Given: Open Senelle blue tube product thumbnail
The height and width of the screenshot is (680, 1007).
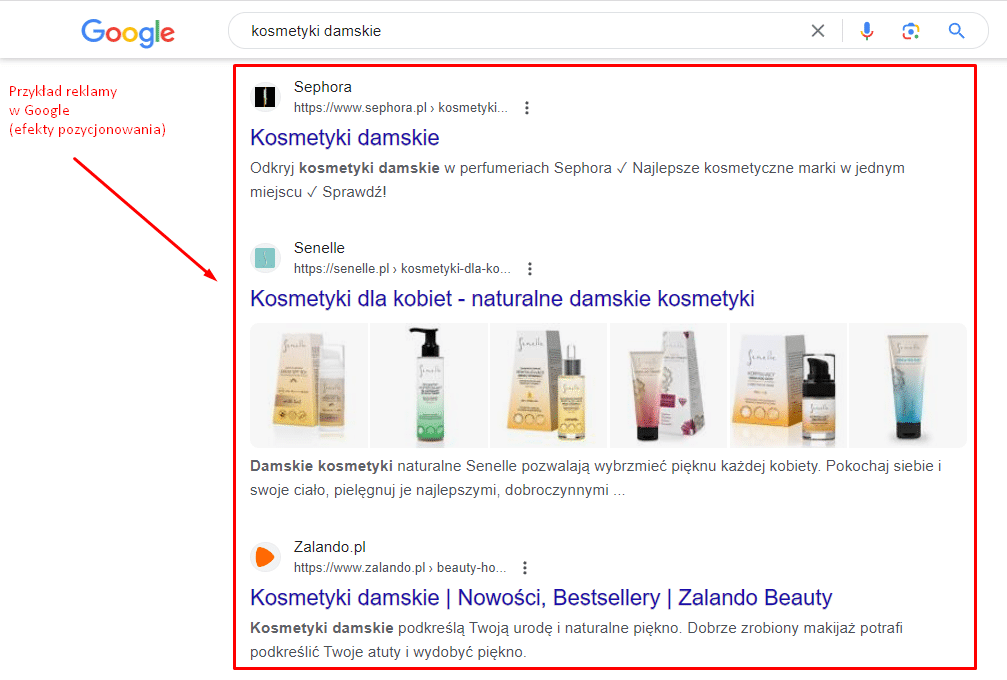Looking at the screenshot, I should 907,385.
